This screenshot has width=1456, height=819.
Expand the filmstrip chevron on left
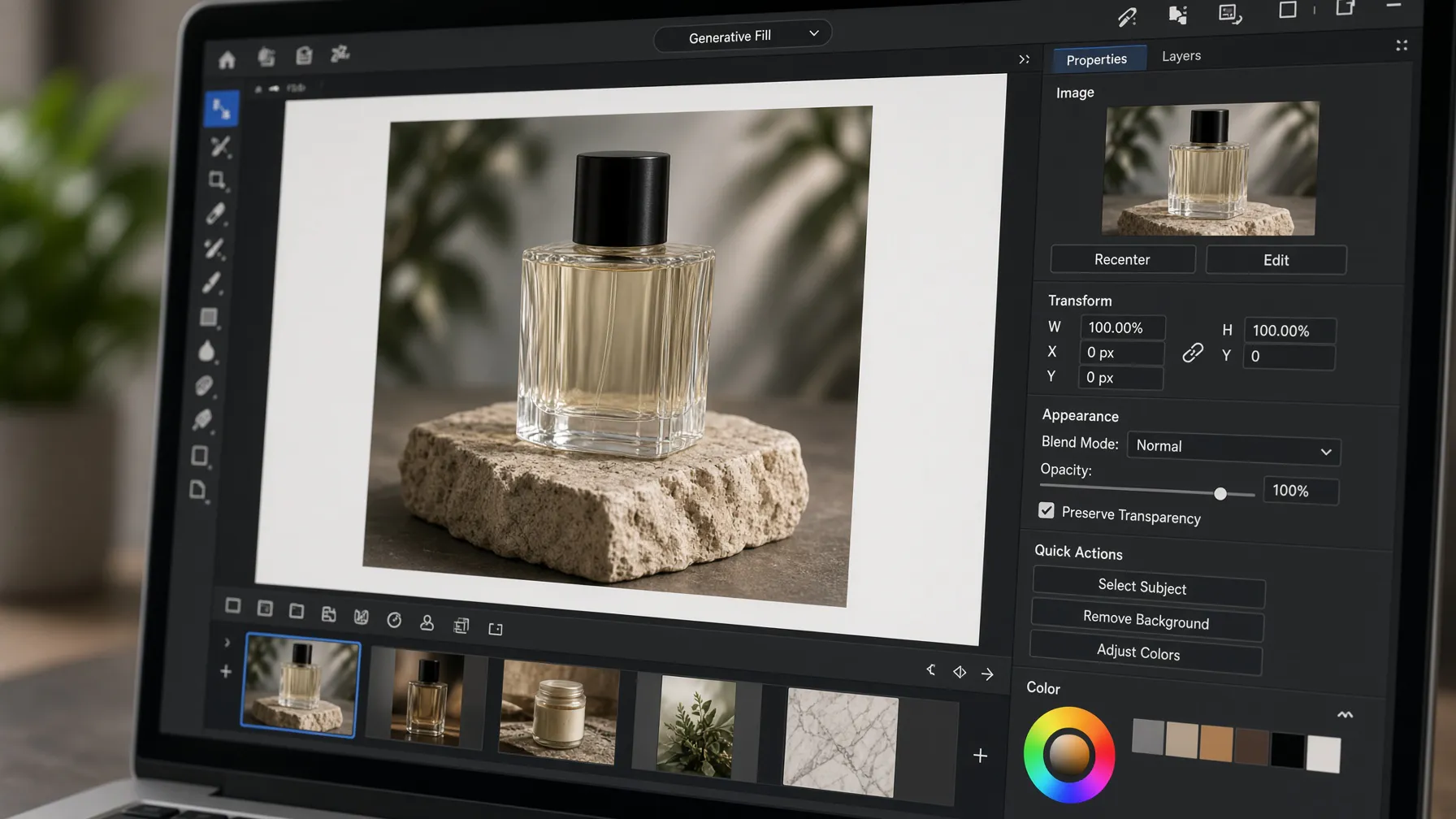227,643
